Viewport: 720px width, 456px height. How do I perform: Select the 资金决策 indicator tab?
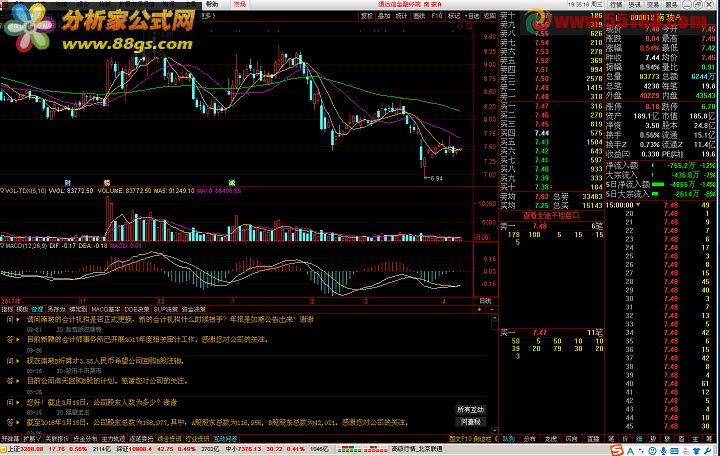tap(194, 310)
